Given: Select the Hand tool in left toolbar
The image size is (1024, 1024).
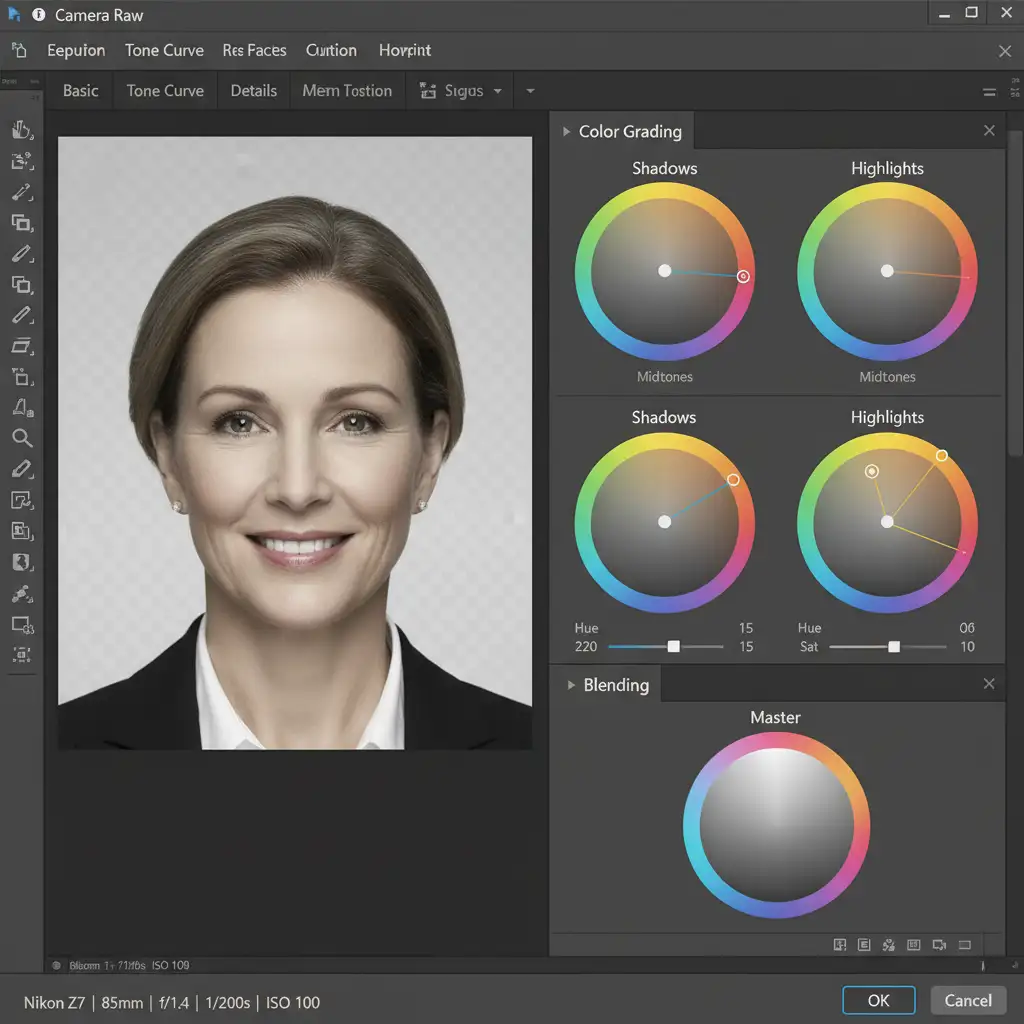Looking at the screenshot, I should tap(22, 130).
